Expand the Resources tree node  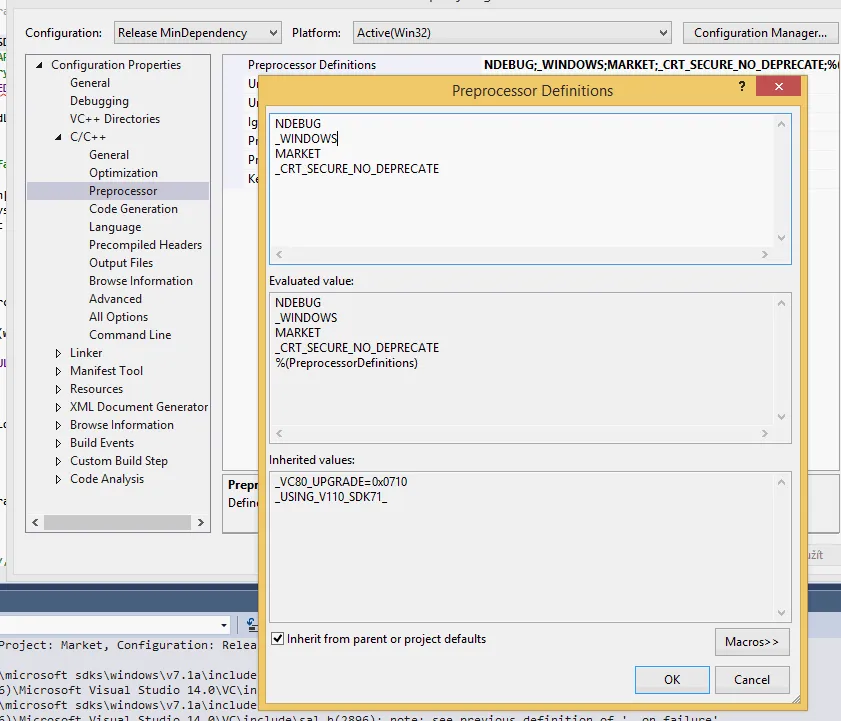pyautogui.click(x=58, y=389)
